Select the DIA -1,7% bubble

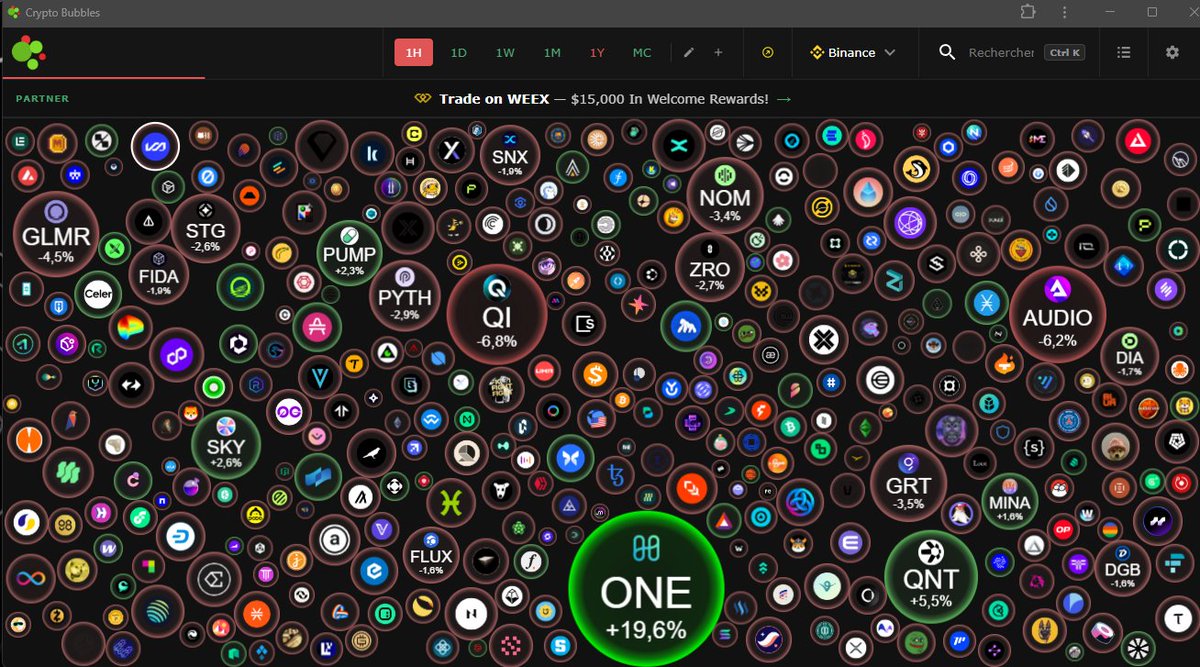pos(1130,356)
